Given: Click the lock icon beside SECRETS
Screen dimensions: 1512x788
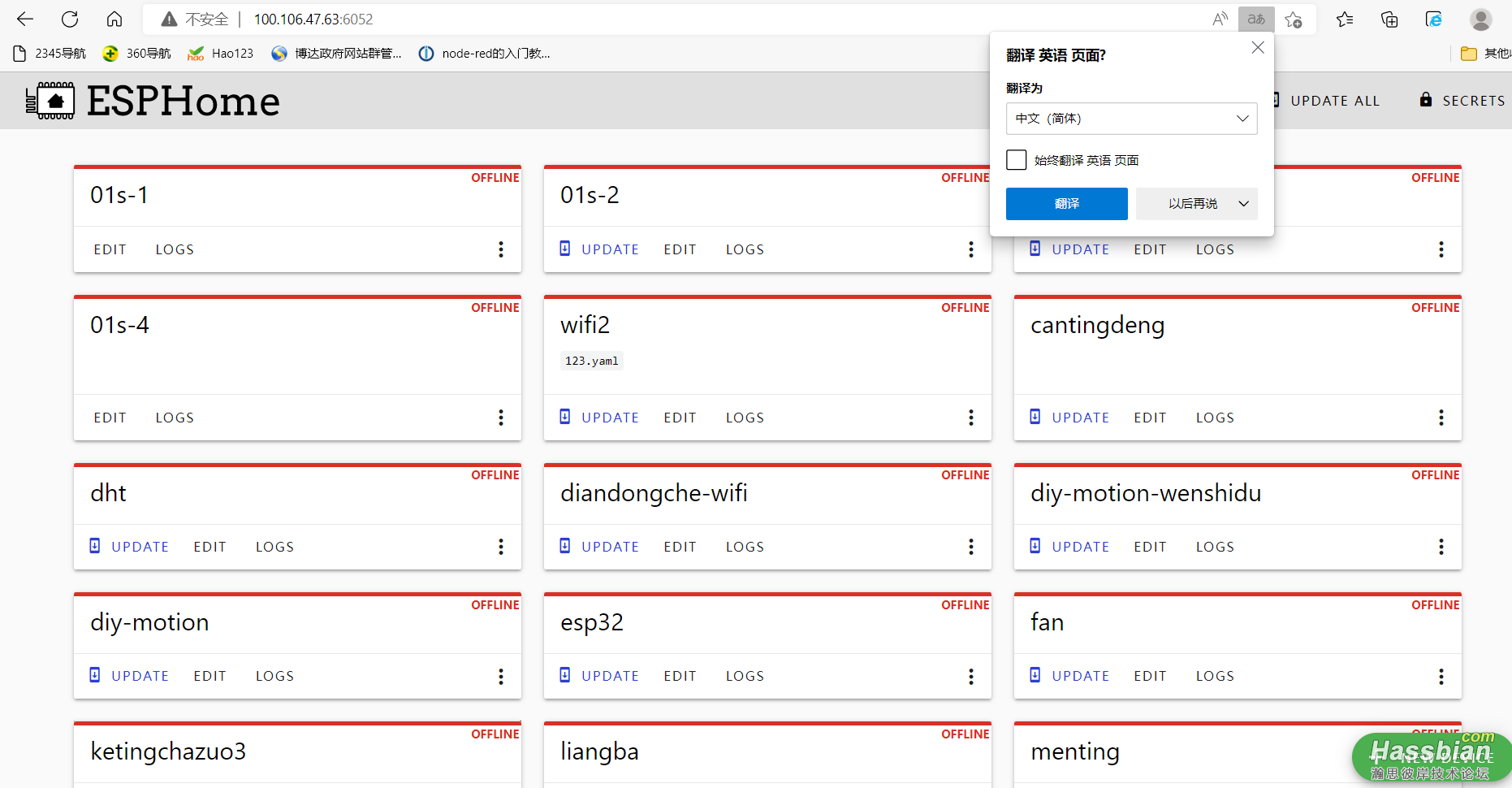Looking at the screenshot, I should point(1426,100).
